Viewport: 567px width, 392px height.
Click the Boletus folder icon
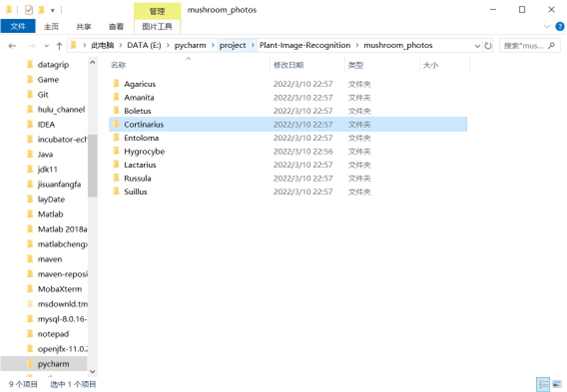(116, 111)
